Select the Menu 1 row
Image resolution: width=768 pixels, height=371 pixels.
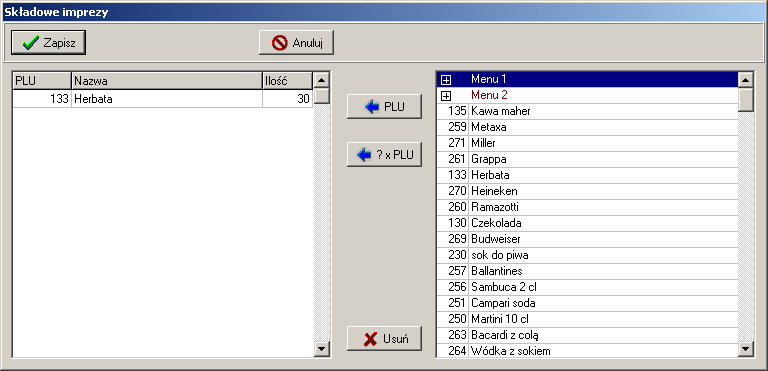pyautogui.click(x=587, y=79)
